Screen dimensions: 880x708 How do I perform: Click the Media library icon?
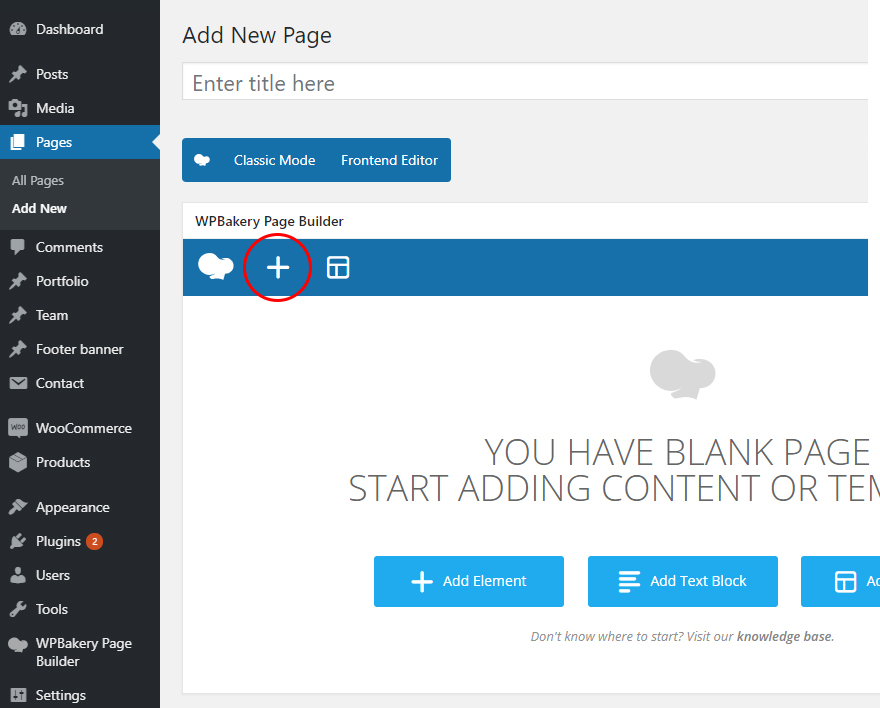click(x=18, y=108)
